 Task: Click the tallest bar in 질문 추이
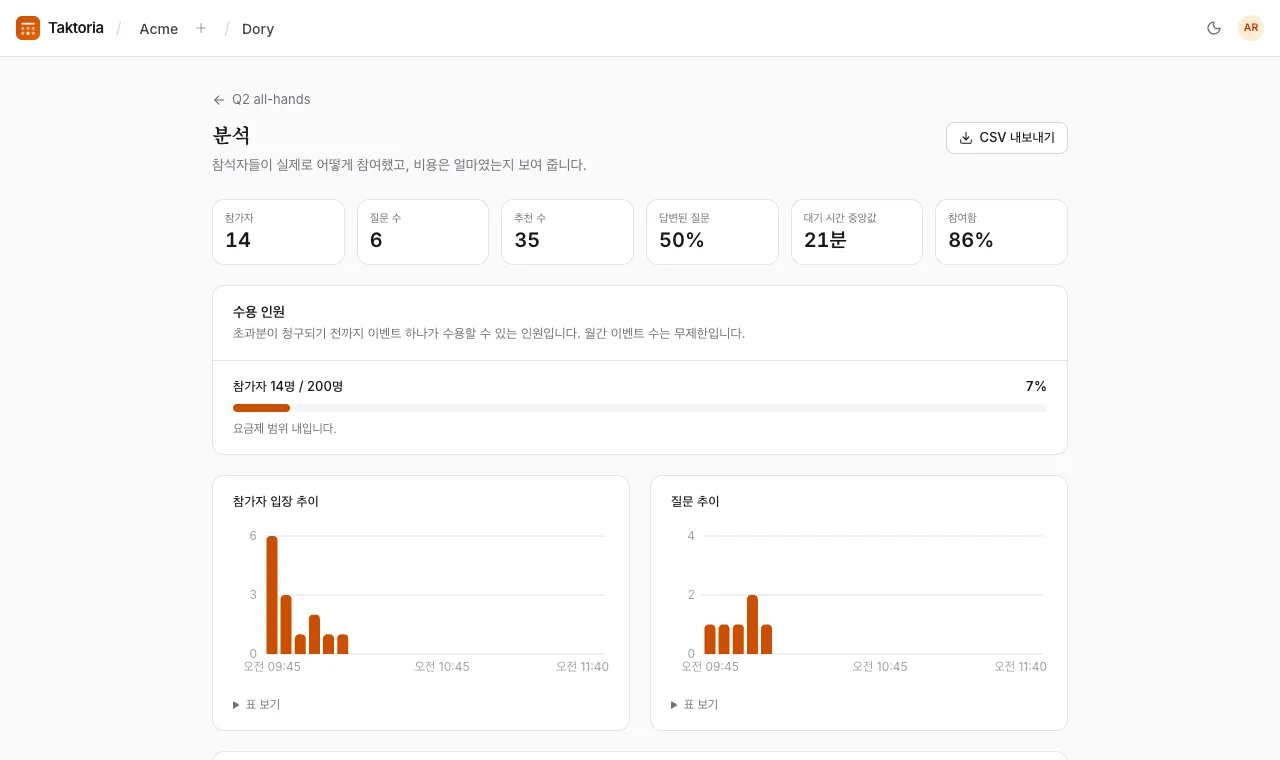coord(752,624)
